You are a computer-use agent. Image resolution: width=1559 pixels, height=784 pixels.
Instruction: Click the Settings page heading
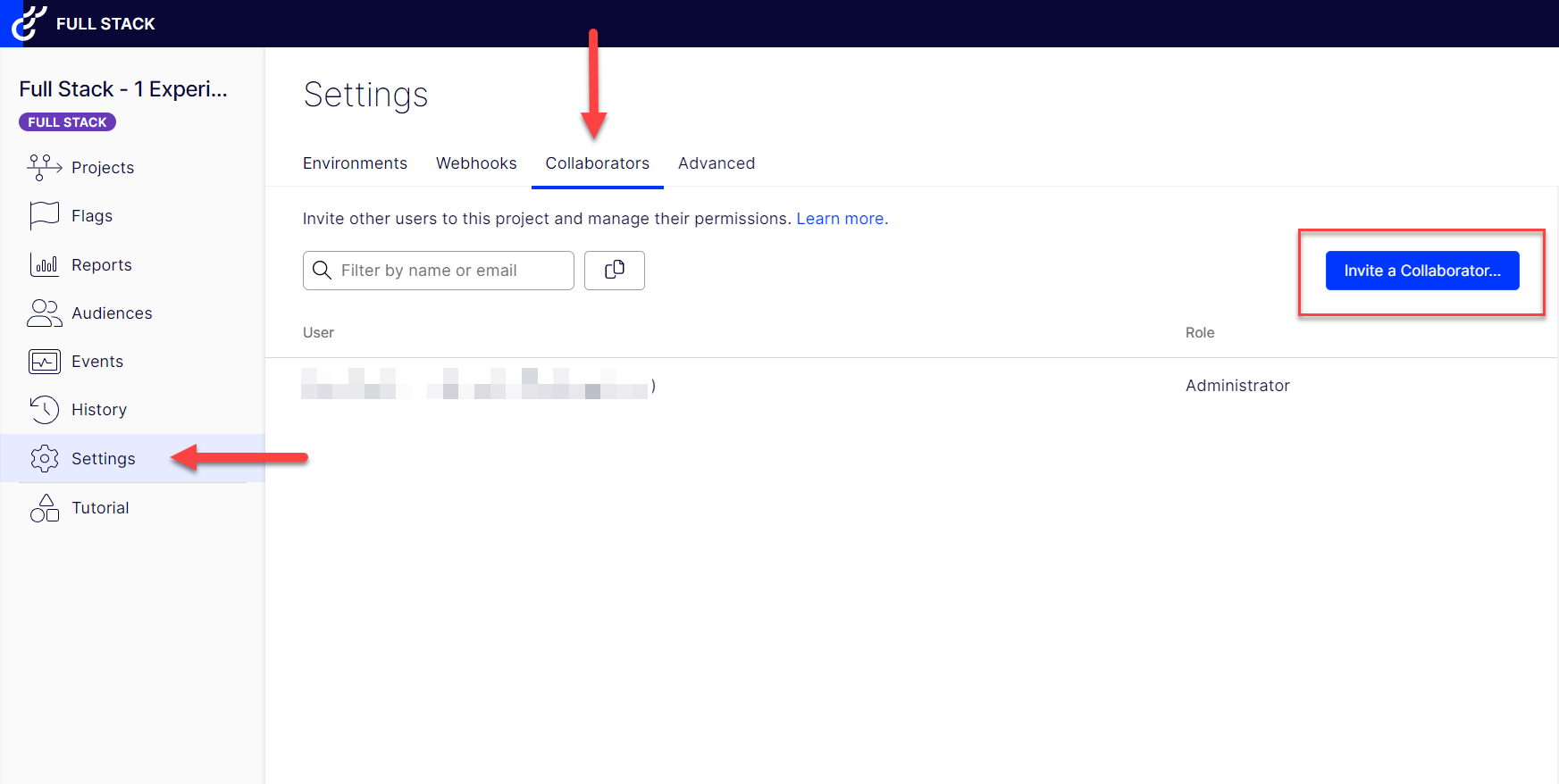coord(365,95)
